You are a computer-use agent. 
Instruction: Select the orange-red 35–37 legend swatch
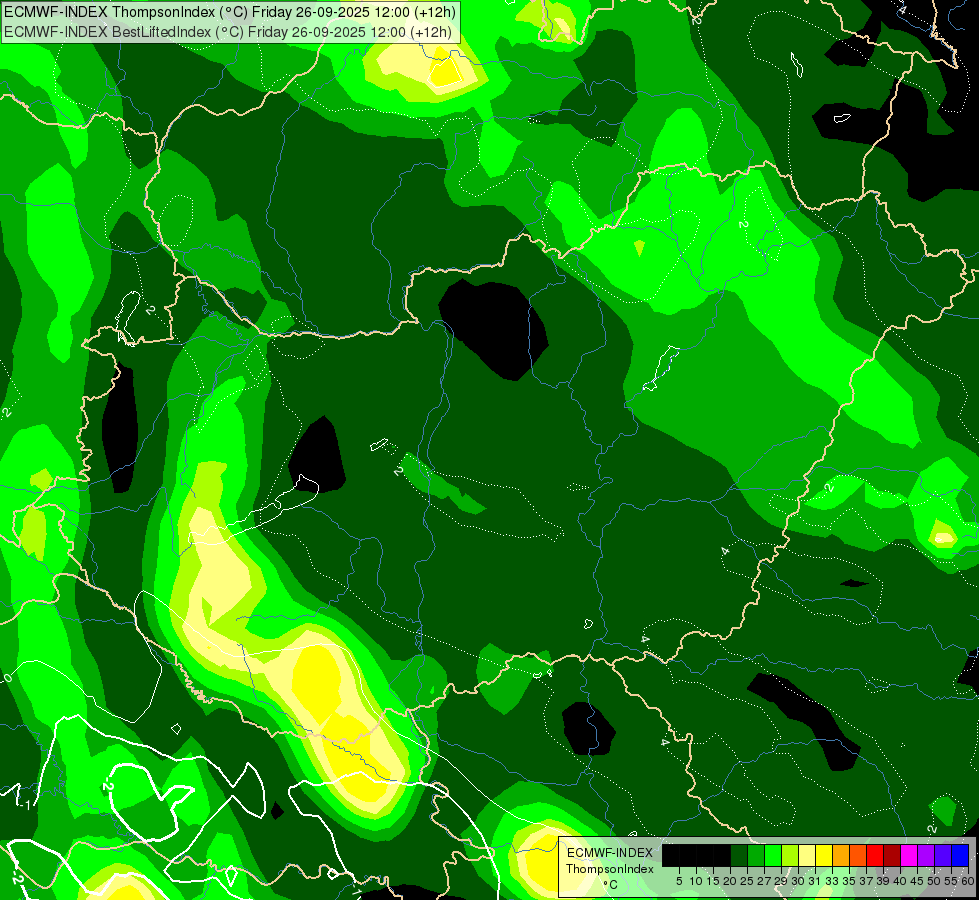point(858,856)
